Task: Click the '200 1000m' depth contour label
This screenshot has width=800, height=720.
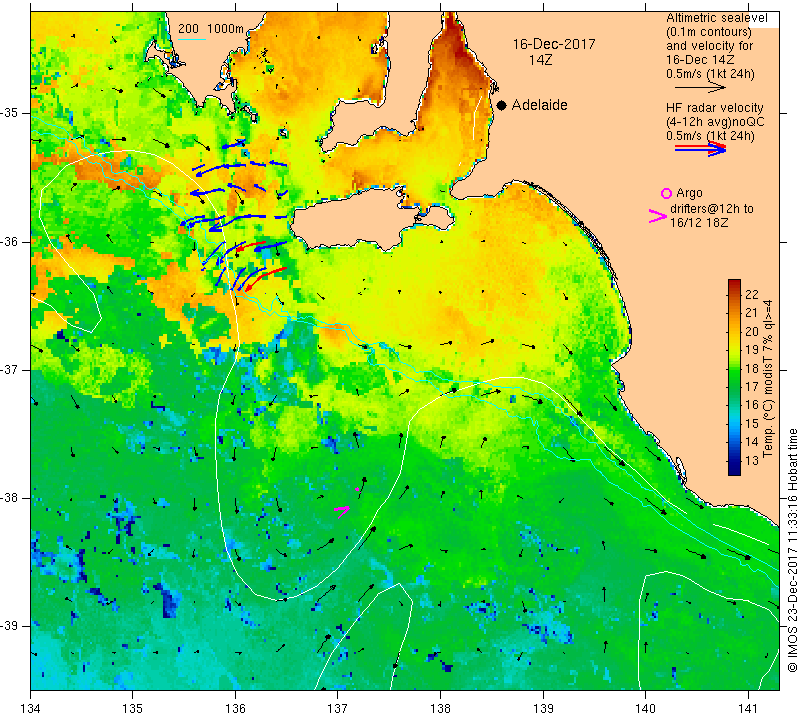Action: (211, 29)
